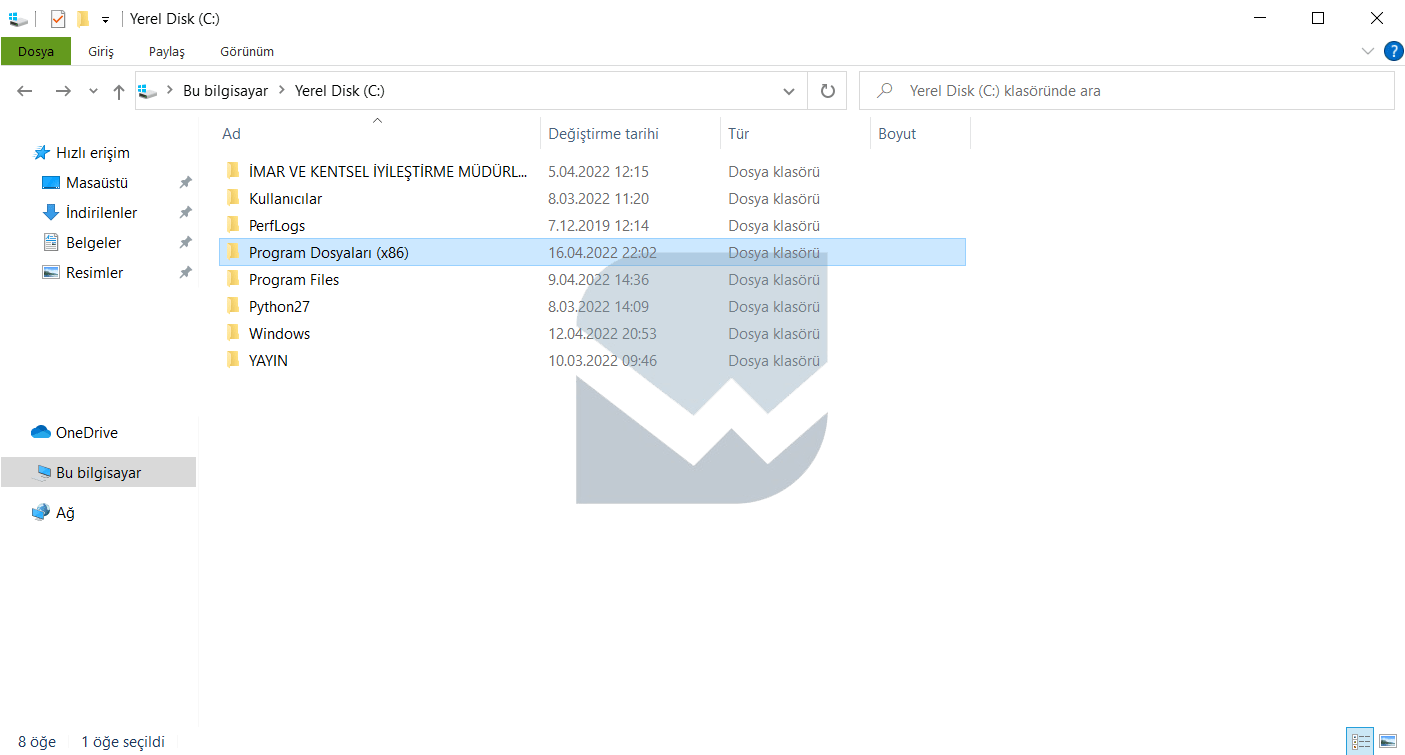The height and width of the screenshot is (755, 1405).
Task: Go up one folder level
Action: click(x=119, y=92)
